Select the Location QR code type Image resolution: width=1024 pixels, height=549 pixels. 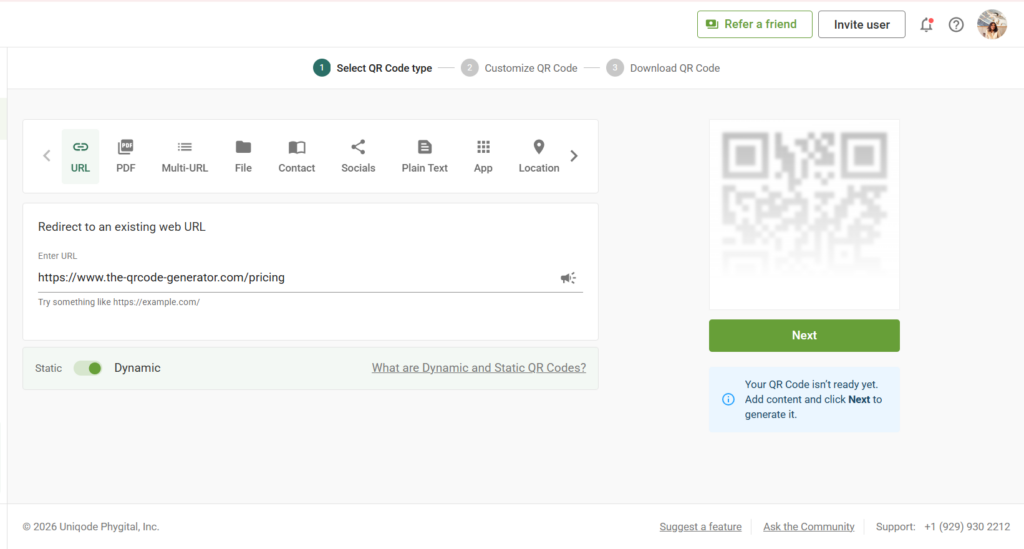click(x=539, y=156)
